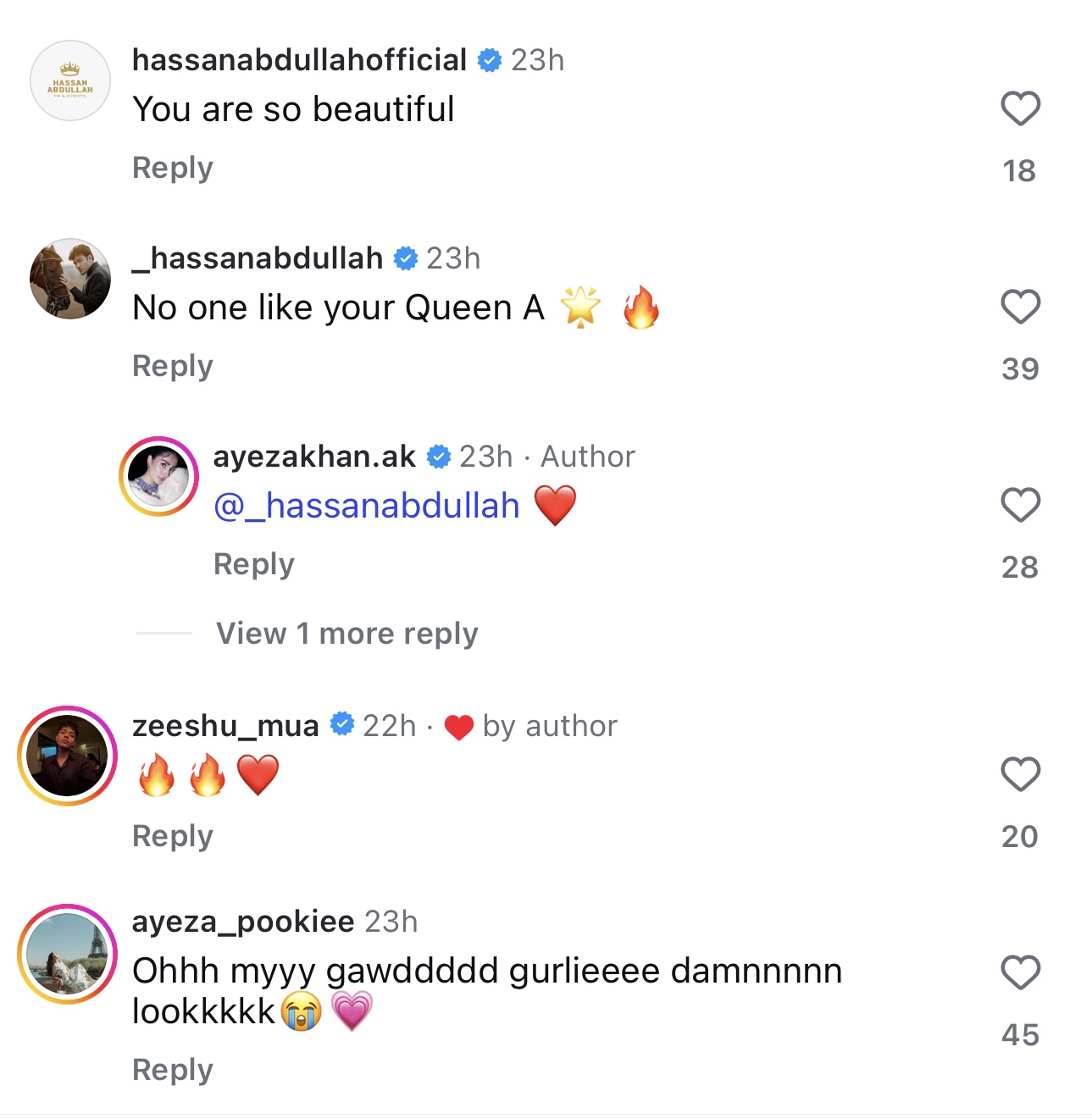This screenshot has height=1119, width=1092.
Task: Open the ayezakhan.ak username link
Action: point(314,457)
